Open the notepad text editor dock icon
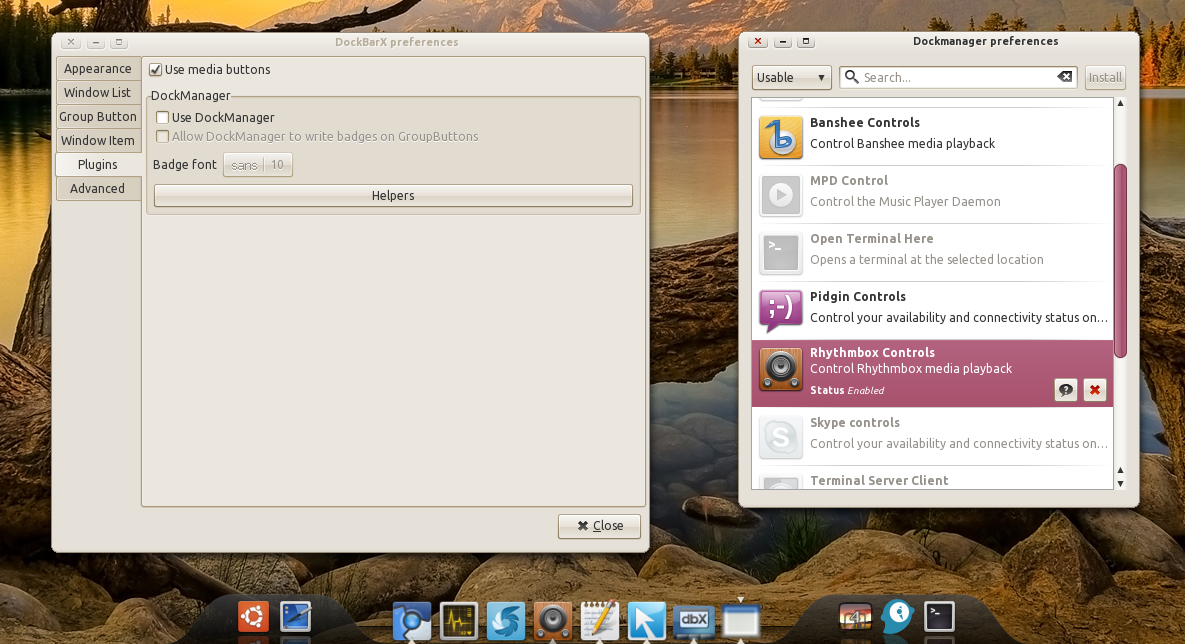This screenshot has height=644, width=1185. pos(599,621)
